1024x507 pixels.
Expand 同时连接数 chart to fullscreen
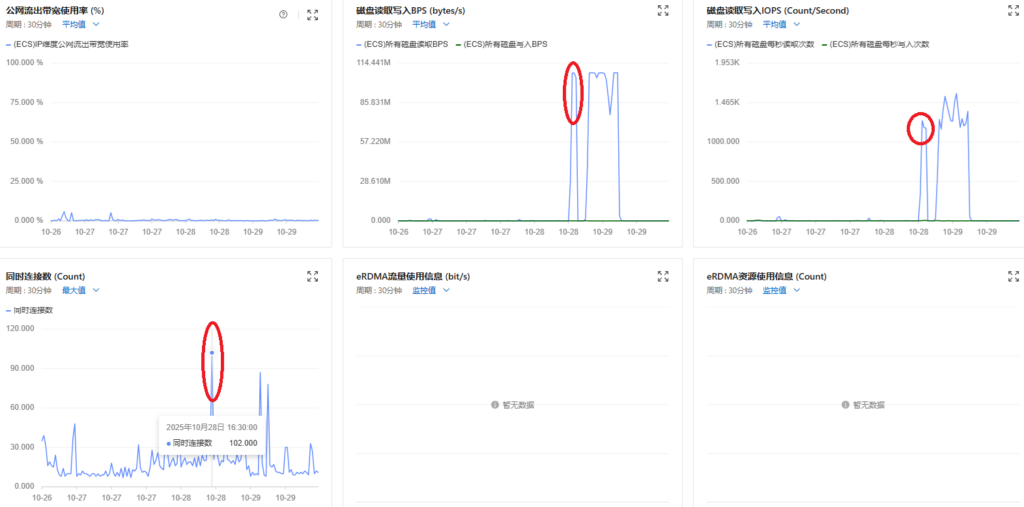[313, 276]
